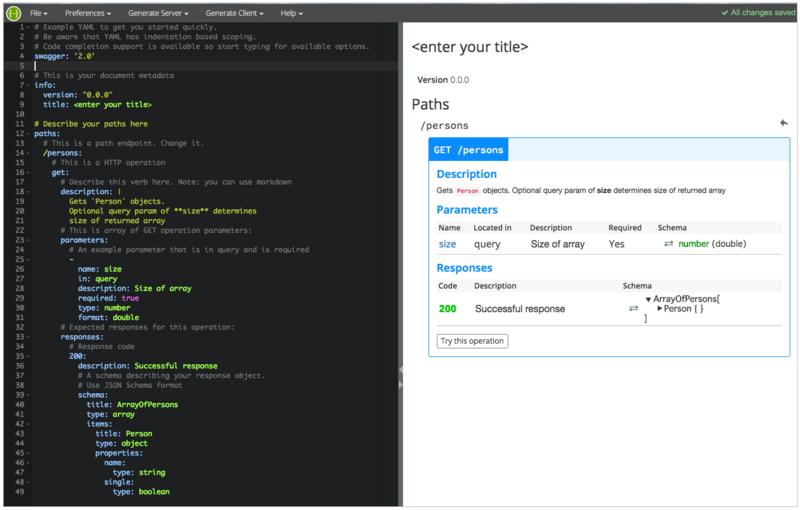This screenshot has height=510, width=800.
Task: Click the jump-to-YAML arrow beside /persons
Action: 784,123
